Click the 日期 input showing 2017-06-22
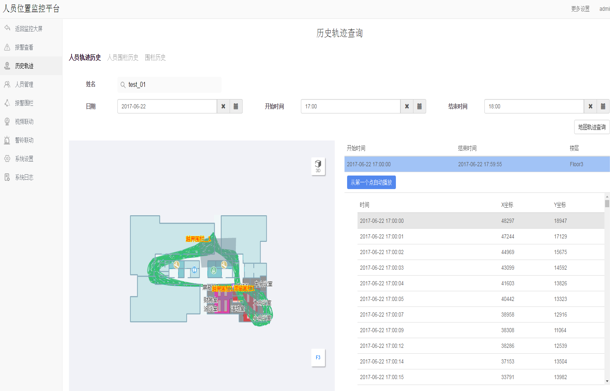610x391 pixels. coord(167,106)
